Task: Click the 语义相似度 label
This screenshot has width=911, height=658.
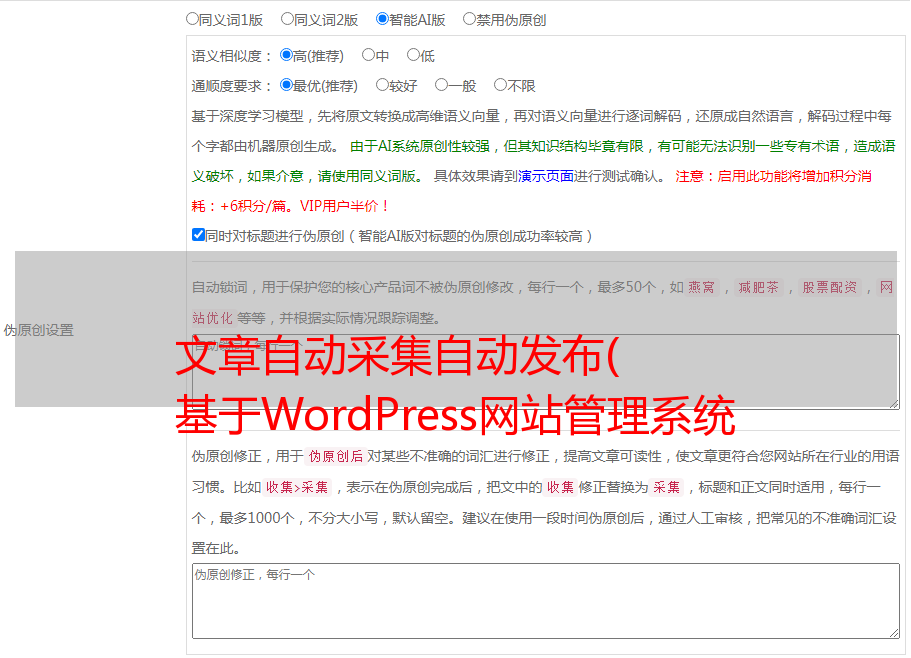Action: click(231, 56)
